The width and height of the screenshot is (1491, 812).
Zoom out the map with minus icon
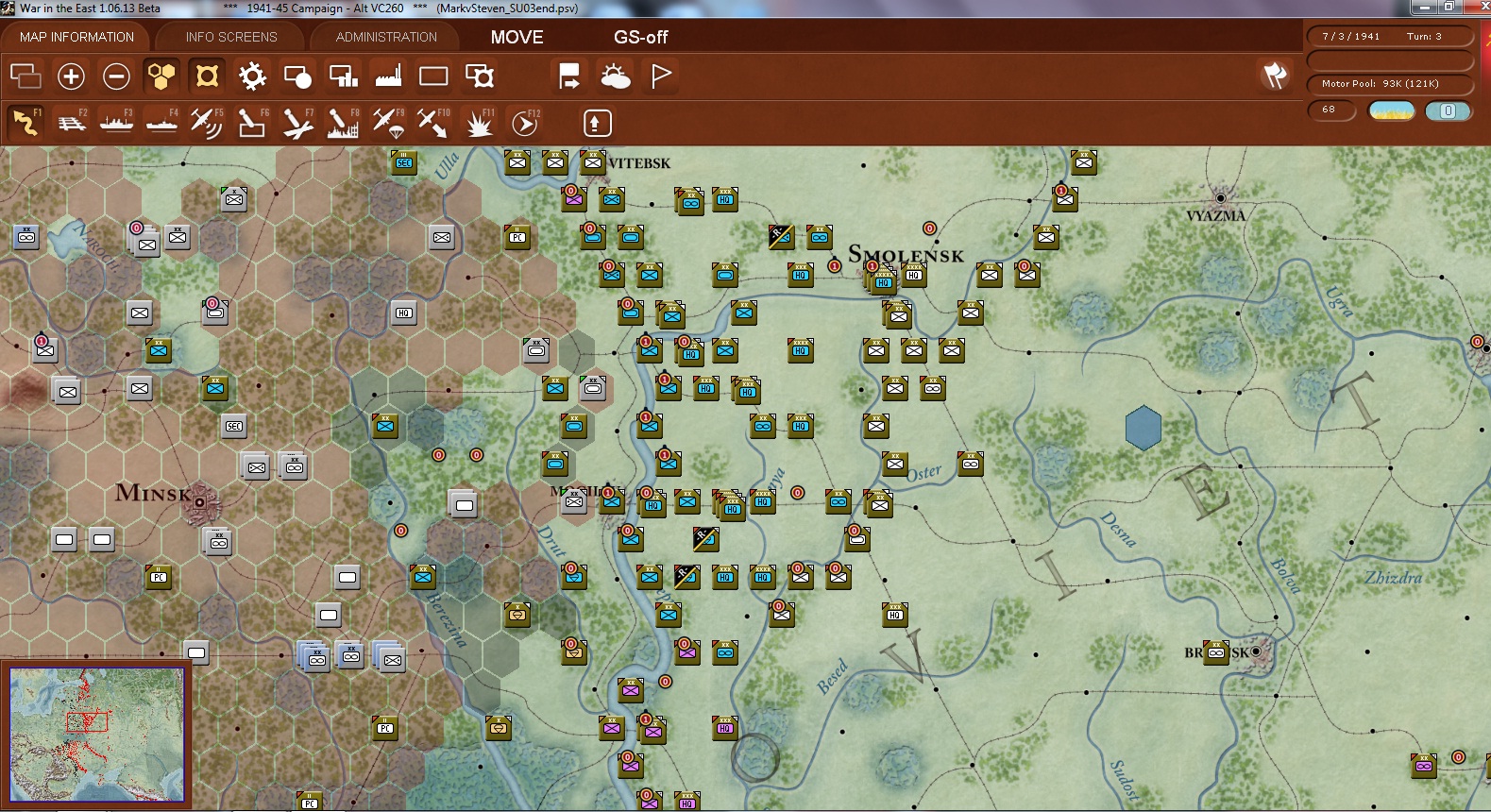tap(116, 76)
